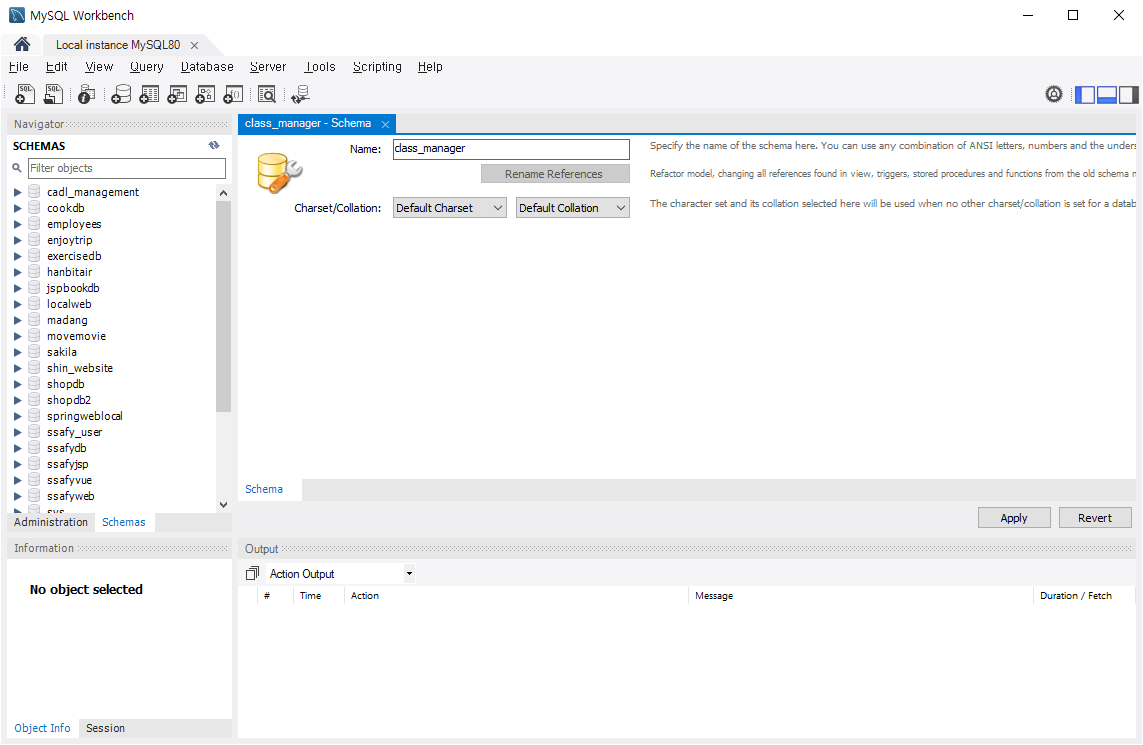1143x745 pixels.
Task: Expand the employees schema node
Action: coord(17,224)
